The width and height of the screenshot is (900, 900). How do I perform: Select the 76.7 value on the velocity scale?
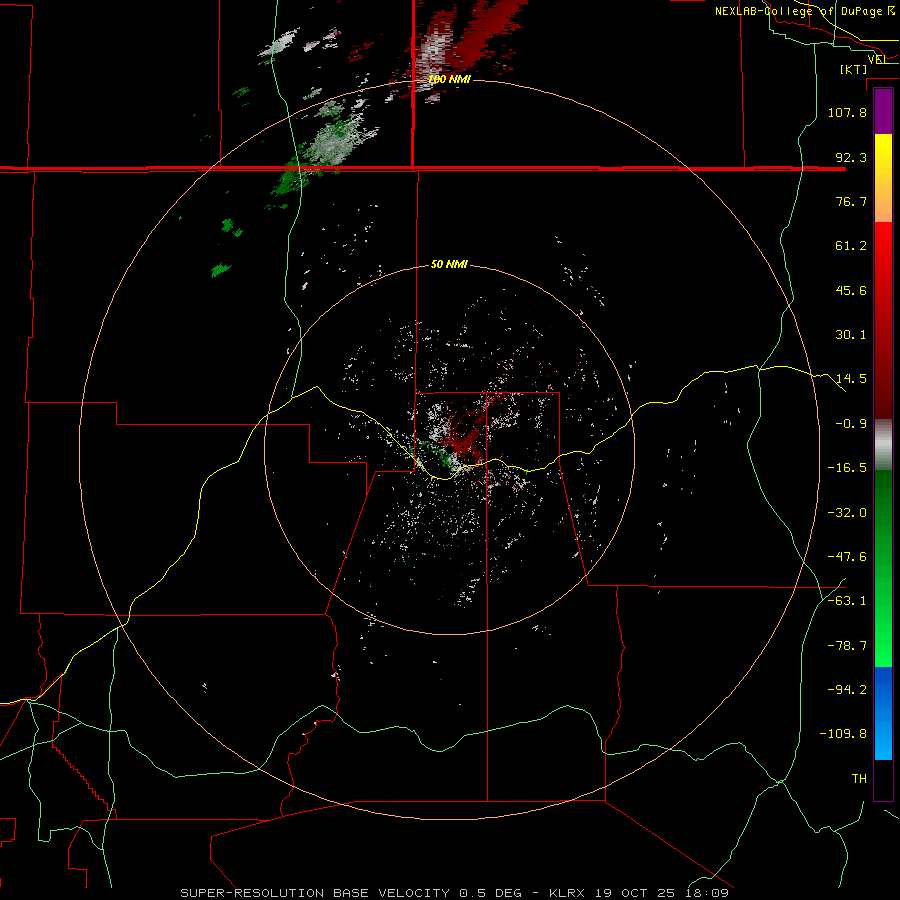pyautogui.click(x=851, y=201)
